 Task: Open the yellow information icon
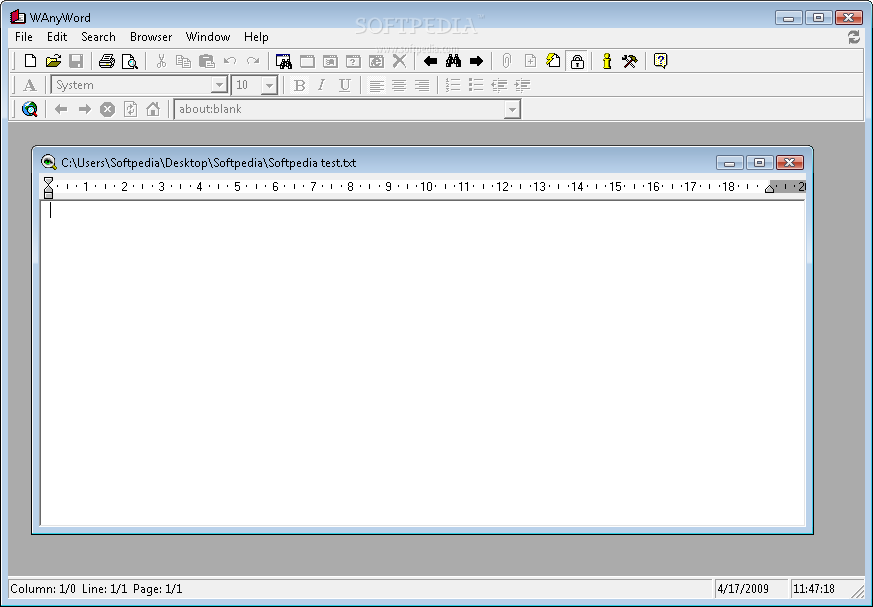click(607, 61)
